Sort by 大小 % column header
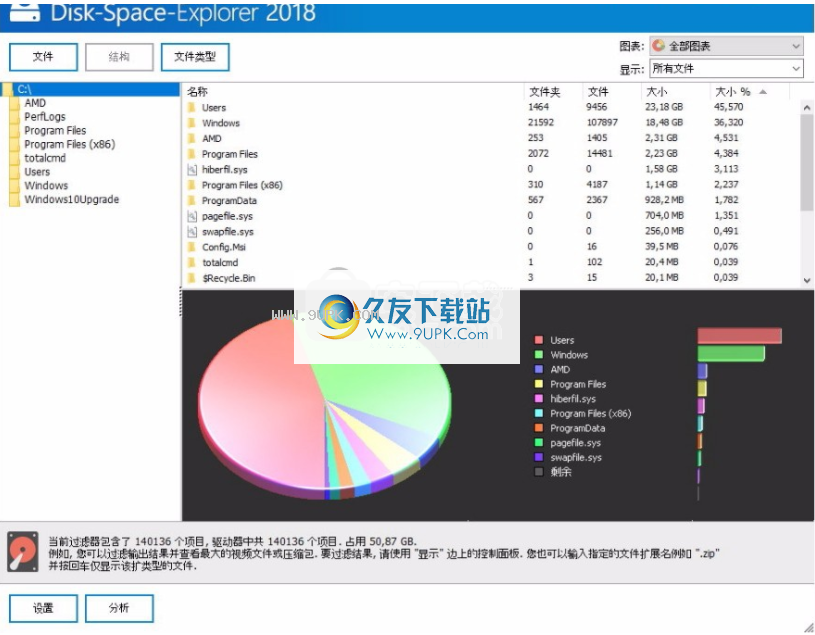Screen dimensions: 815x635 point(732,92)
